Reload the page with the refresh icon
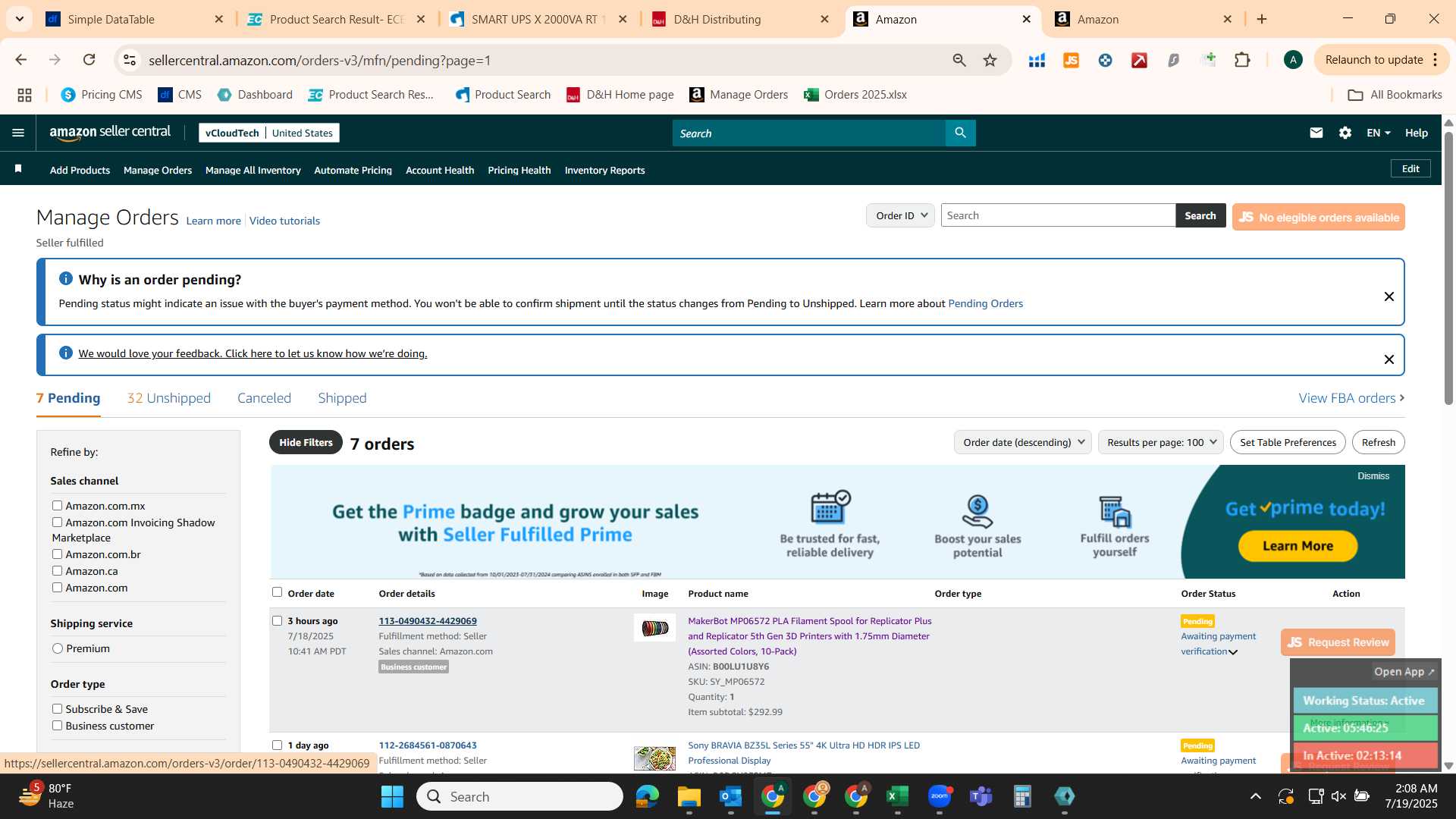Image resolution: width=1456 pixels, height=819 pixels. tap(89, 60)
